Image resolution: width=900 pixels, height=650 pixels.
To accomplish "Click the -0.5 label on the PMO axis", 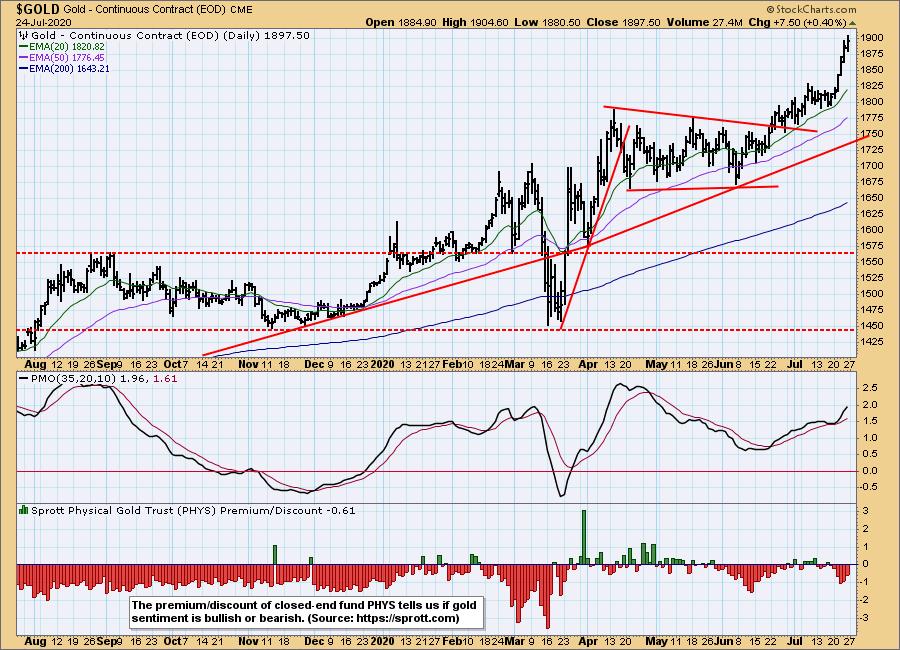I will click(868, 487).
